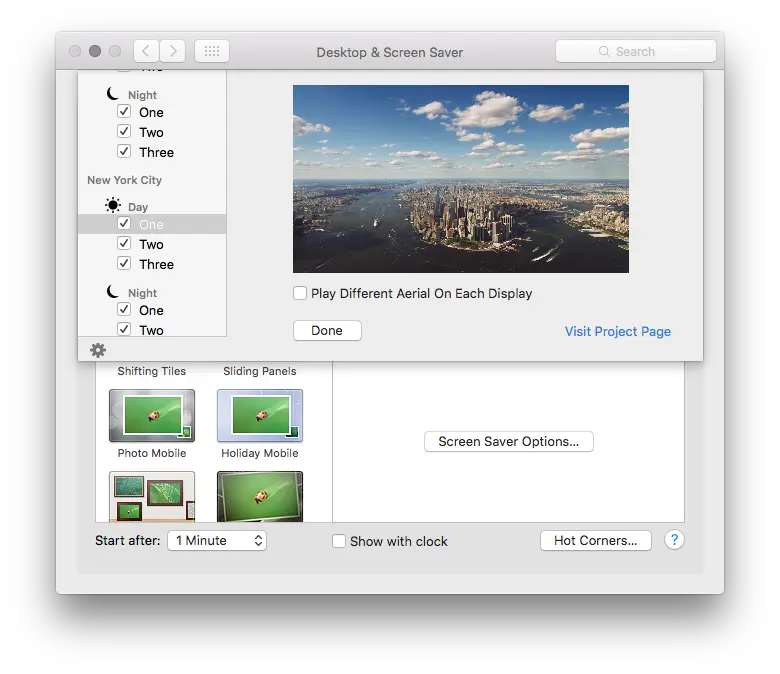780x674 pixels.
Task: Open the Visit Project Page link
Action: [617, 331]
